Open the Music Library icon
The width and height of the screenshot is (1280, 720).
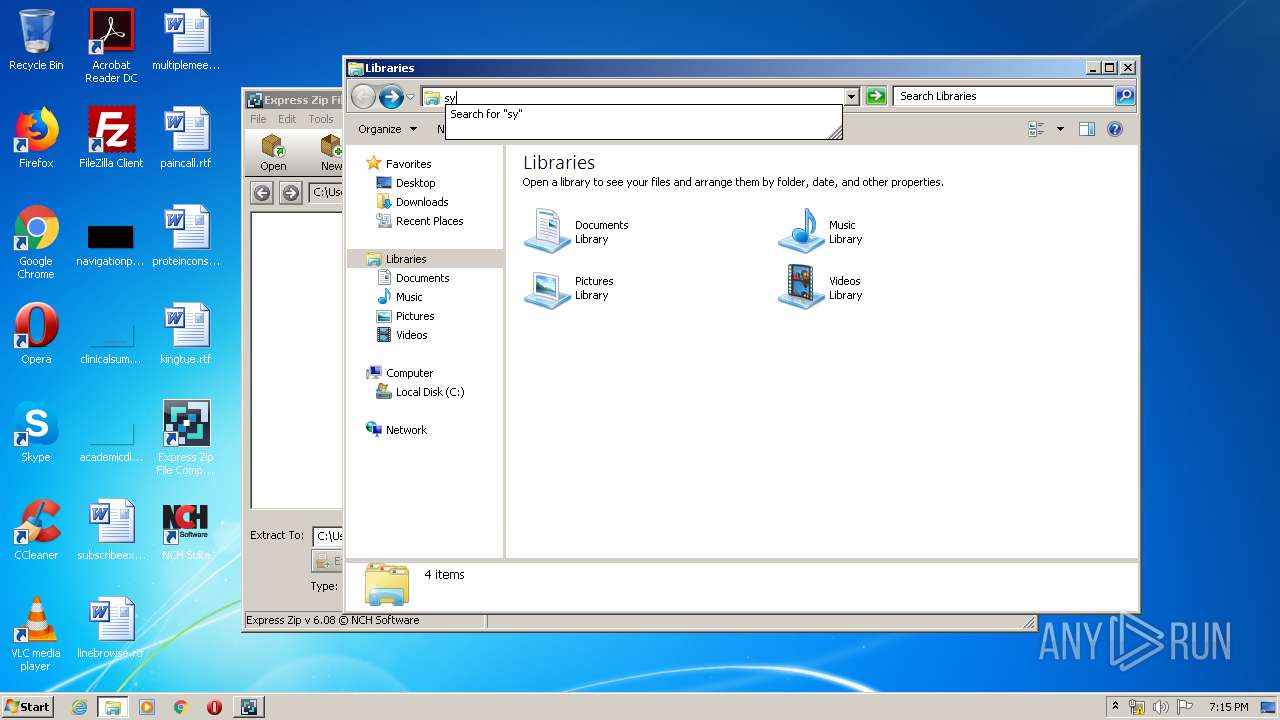point(820,231)
